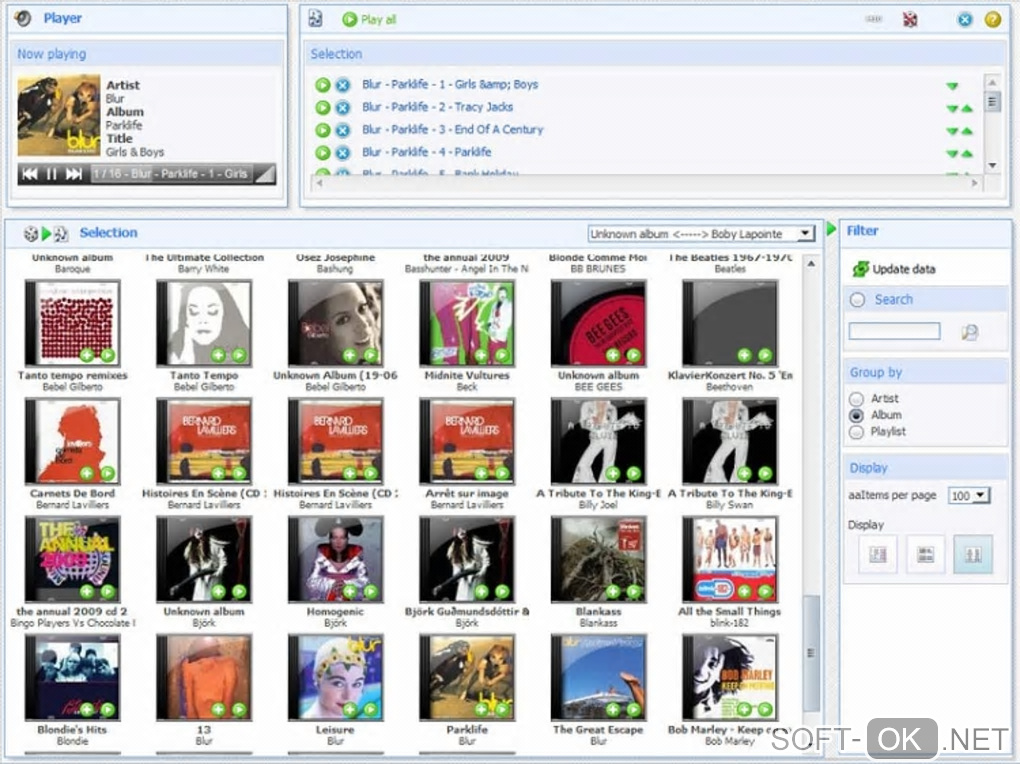Screen dimensions: 1020x764
Task: Move track 4 Parklife up
Action: click(x=967, y=154)
